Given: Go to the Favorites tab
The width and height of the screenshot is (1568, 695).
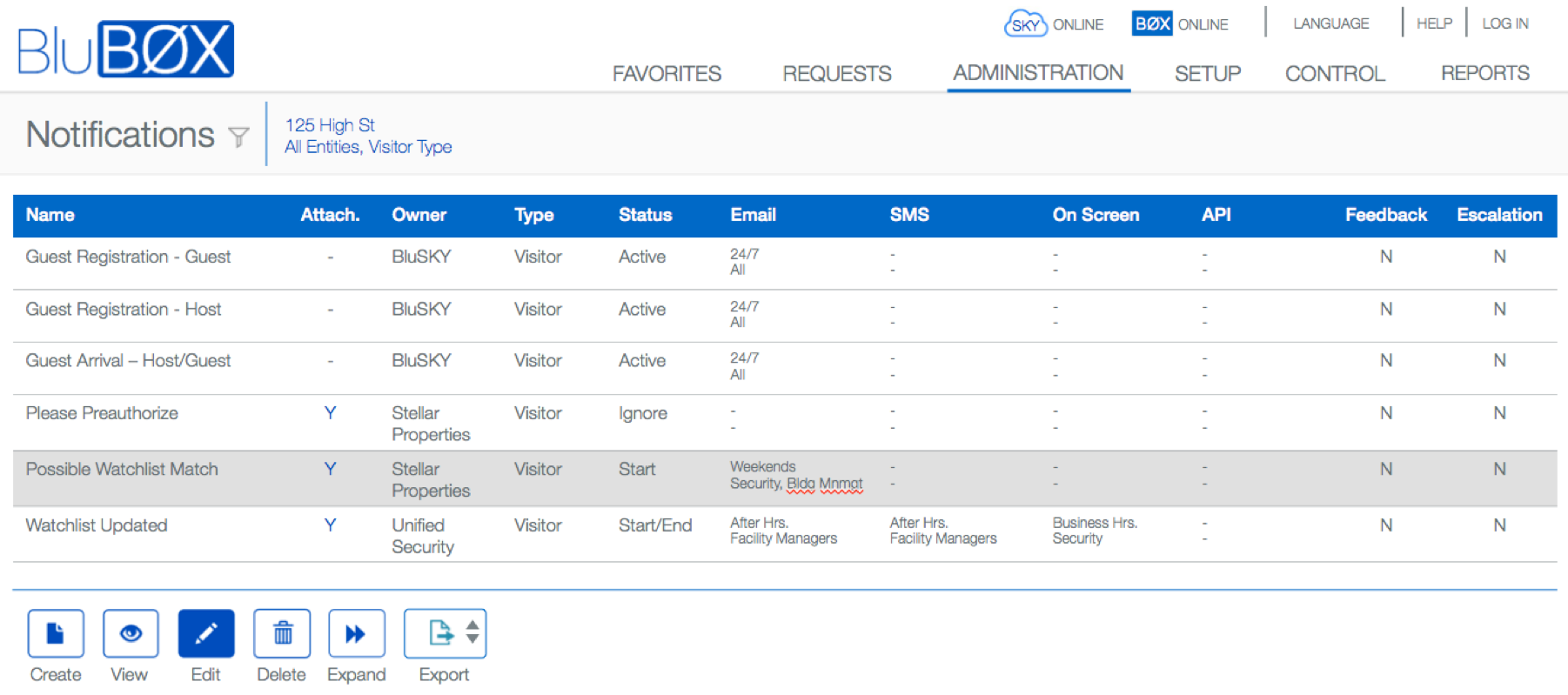Looking at the screenshot, I should pos(667,73).
